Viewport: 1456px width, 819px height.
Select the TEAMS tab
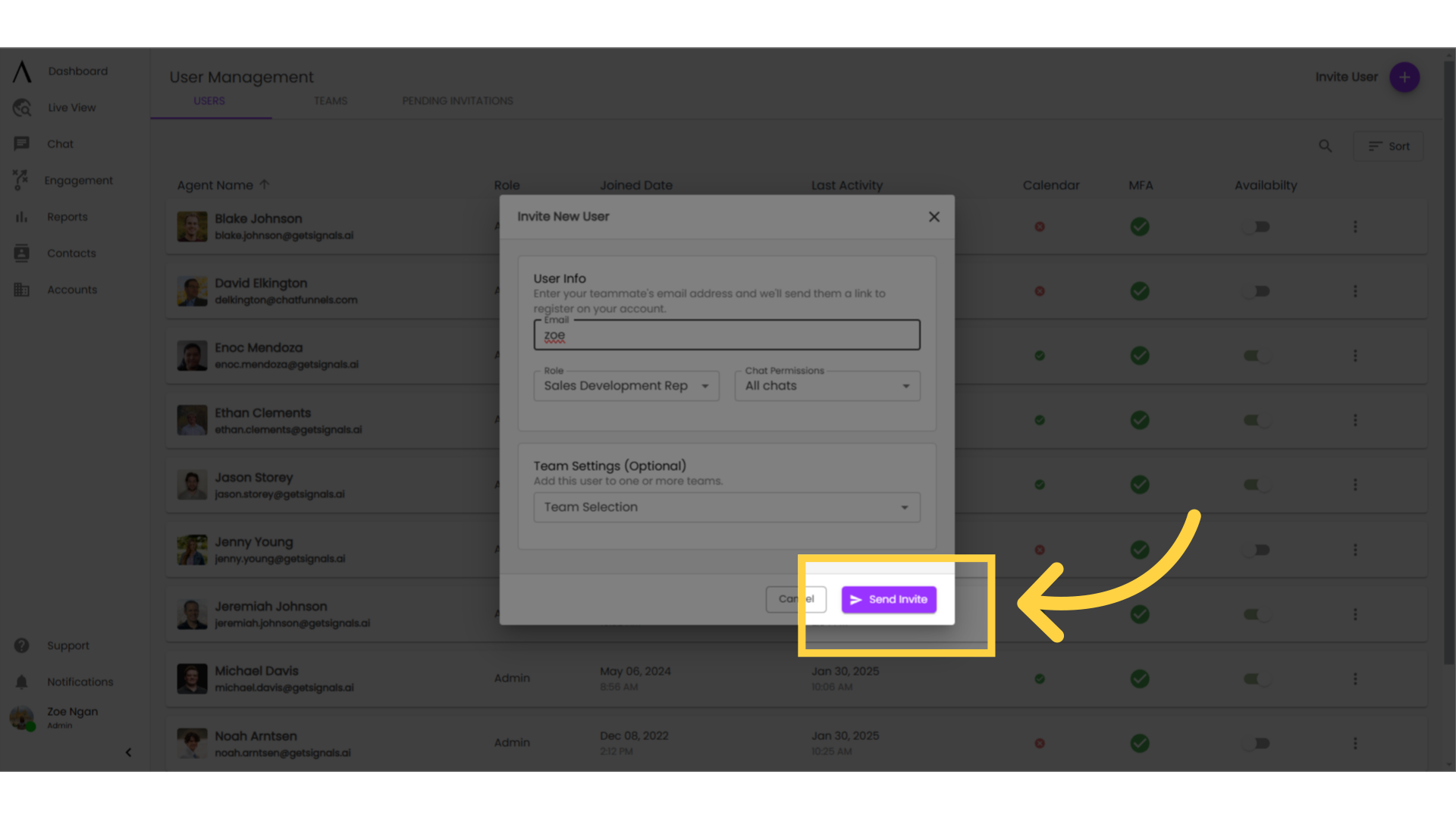tap(330, 100)
